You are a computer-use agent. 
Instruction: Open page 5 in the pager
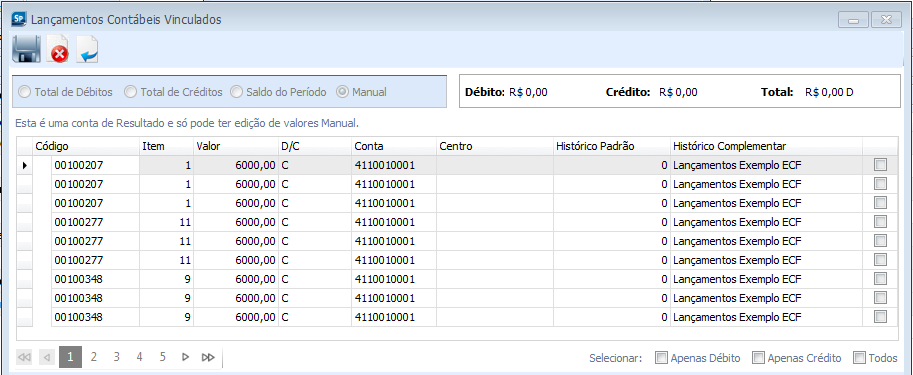[x=162, y=356]
